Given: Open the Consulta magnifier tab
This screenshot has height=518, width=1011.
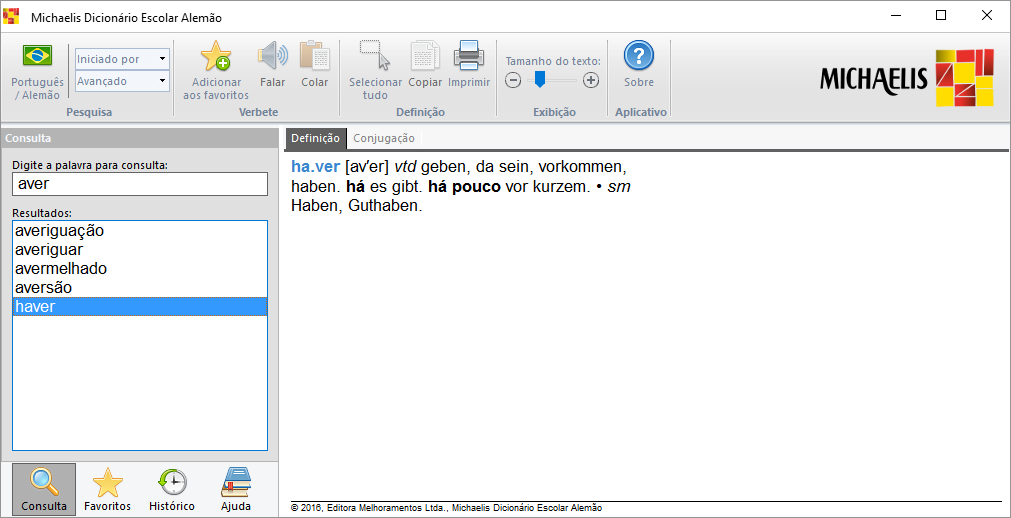Looking at the screenshot, I should point(44,490).
